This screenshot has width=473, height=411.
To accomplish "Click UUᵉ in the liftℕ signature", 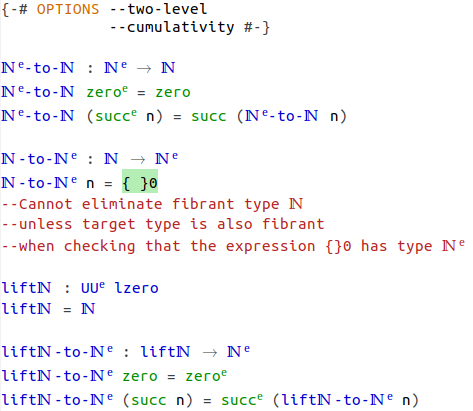I will point(93,288).
